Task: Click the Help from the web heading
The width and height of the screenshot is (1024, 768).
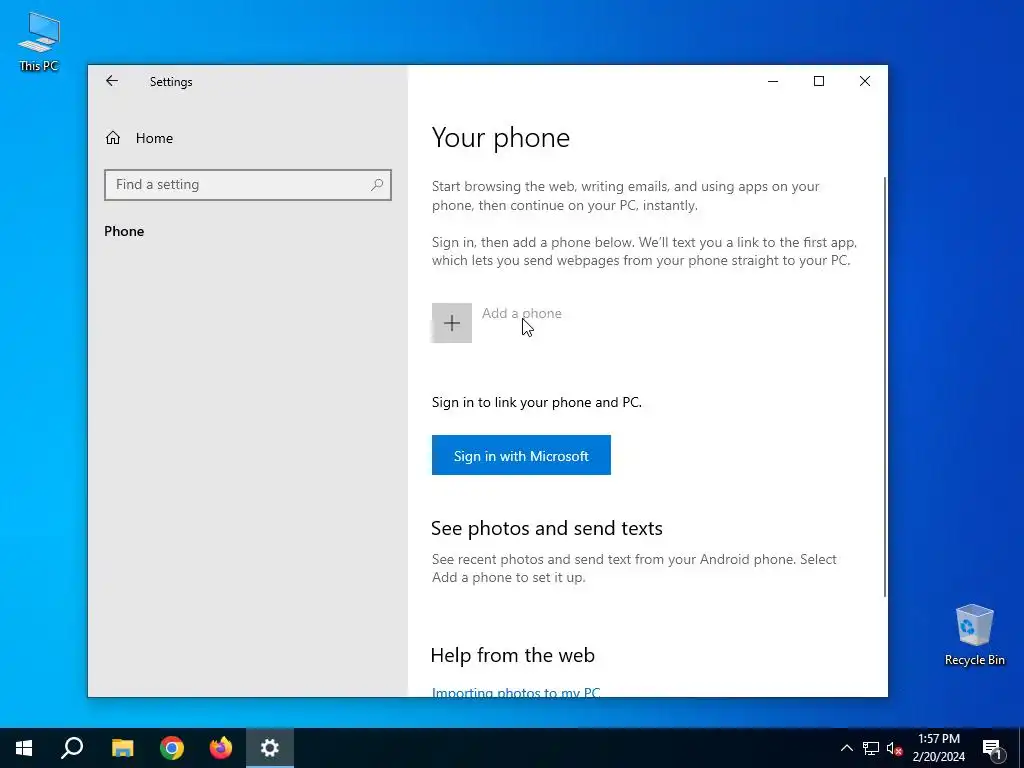Action: 513,655
